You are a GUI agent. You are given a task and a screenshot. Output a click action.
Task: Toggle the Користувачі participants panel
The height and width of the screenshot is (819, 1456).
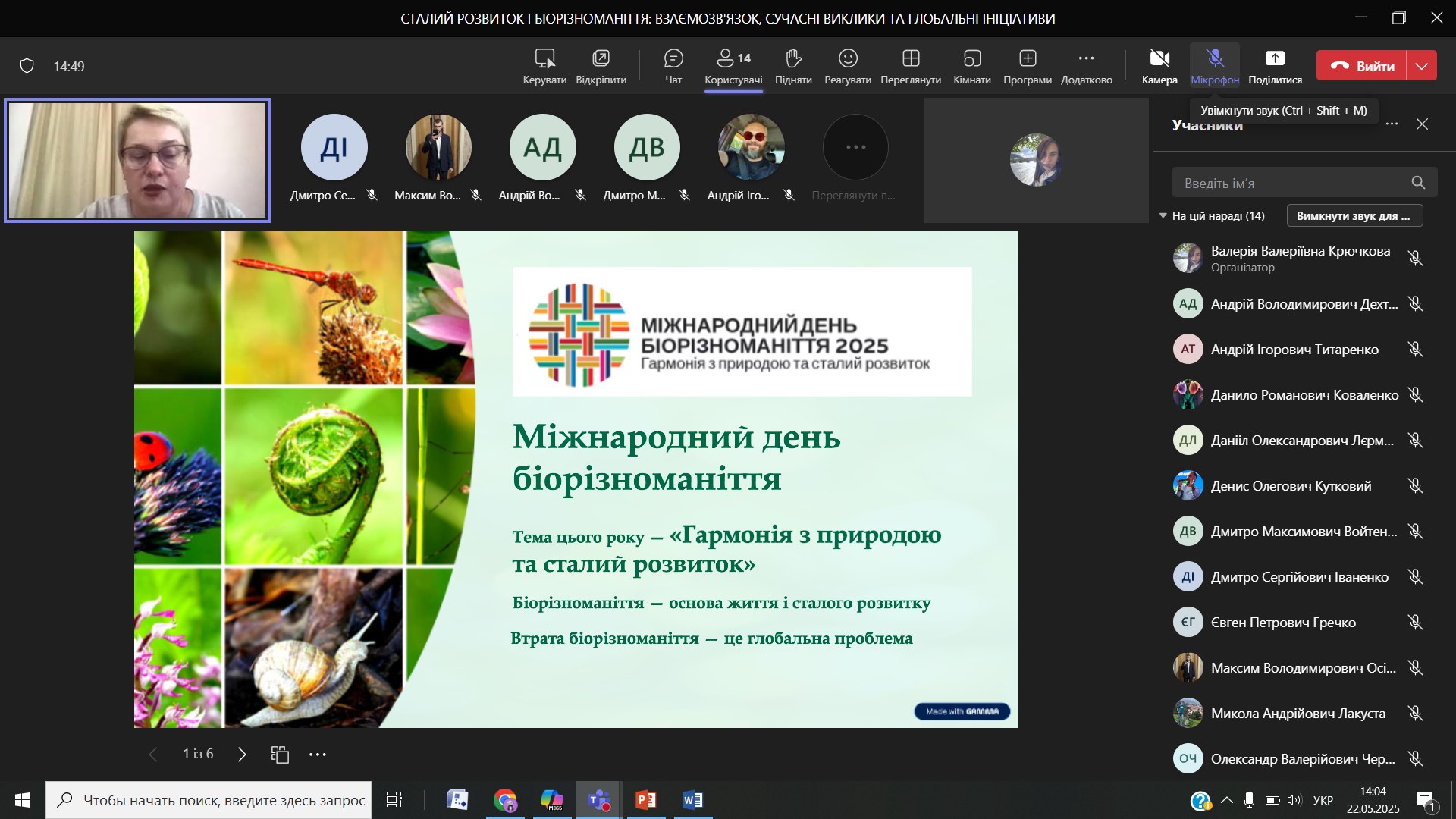(733, 66)
